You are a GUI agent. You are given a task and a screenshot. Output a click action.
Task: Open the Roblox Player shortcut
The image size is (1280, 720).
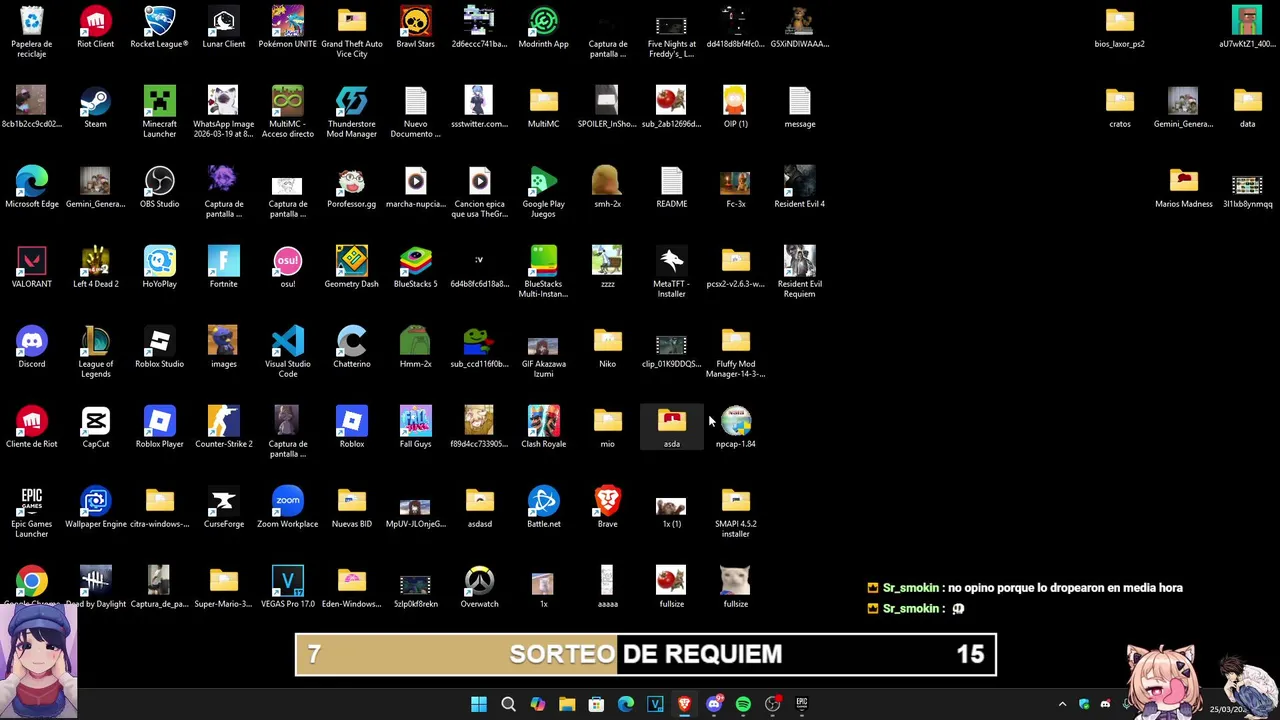click(x=160, y=422)
